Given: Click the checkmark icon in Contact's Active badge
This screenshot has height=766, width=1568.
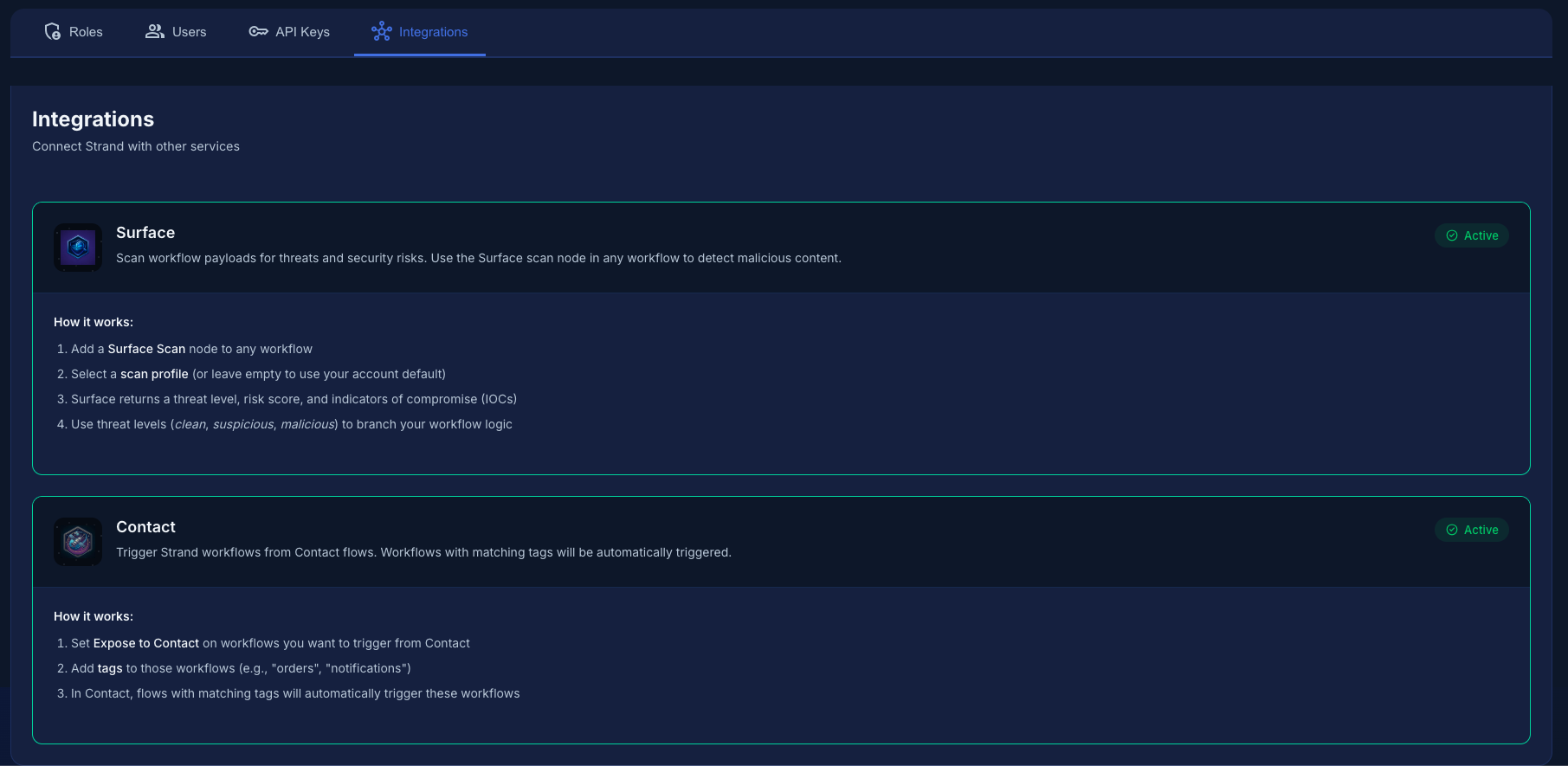Looking at the screenshot, I should tap(1452, 530).
